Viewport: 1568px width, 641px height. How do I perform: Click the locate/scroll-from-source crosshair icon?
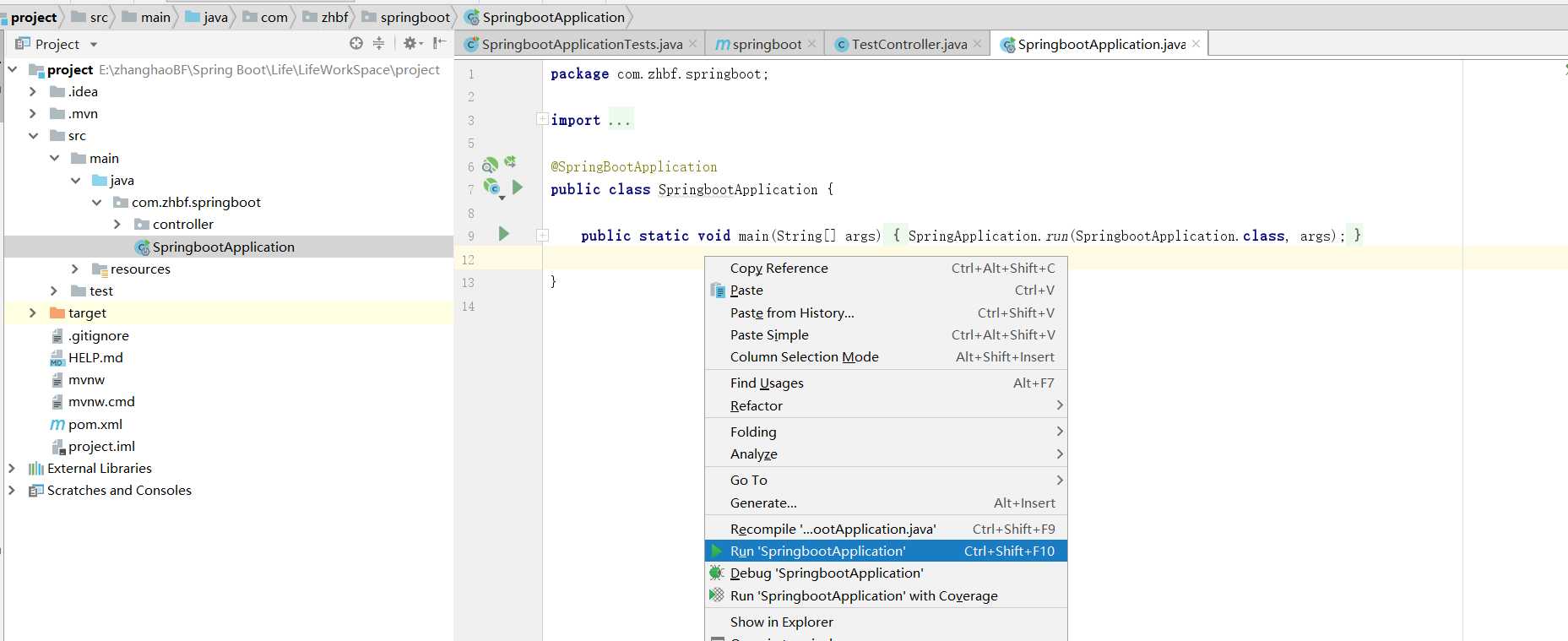click(355, 43)
